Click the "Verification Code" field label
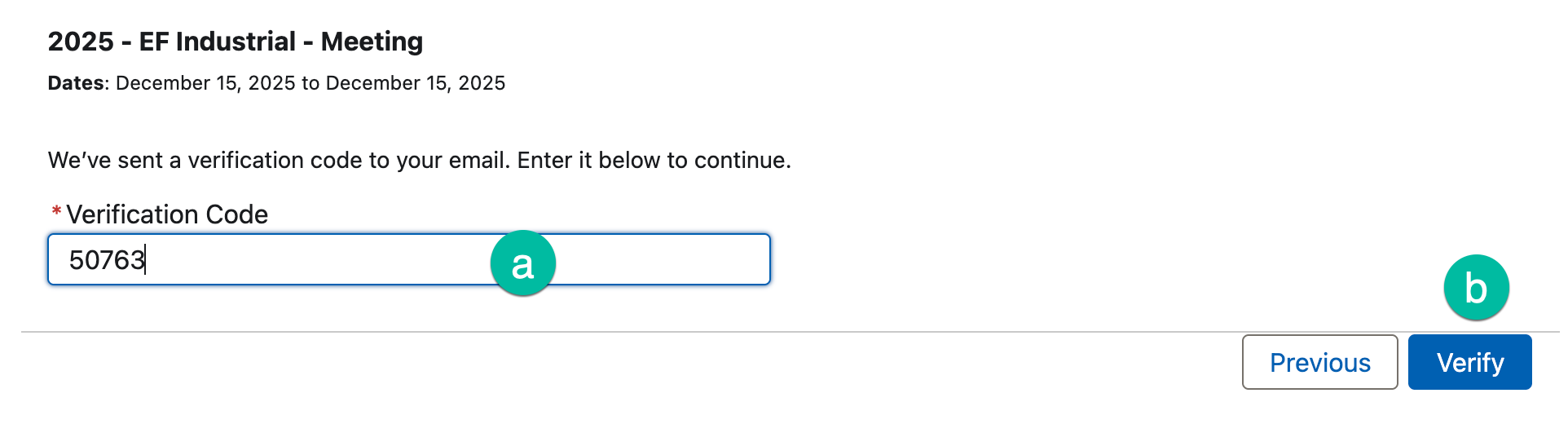Image resolution: width=1568 pixels, height=424 pixels. tap(167, 214)
